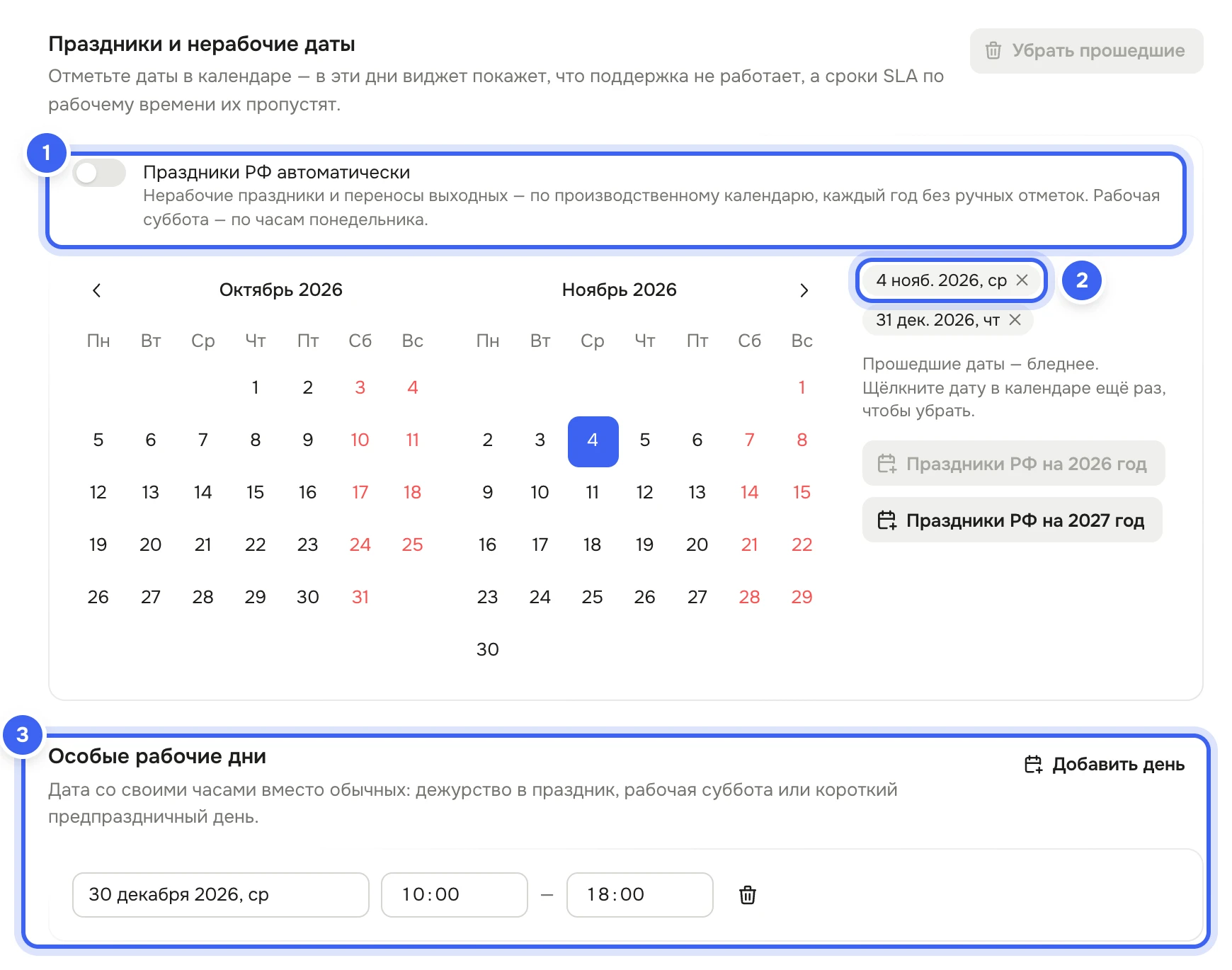Pick November 19 in the calendar
Screen dimensions: 1232x970
click(645, 545)
